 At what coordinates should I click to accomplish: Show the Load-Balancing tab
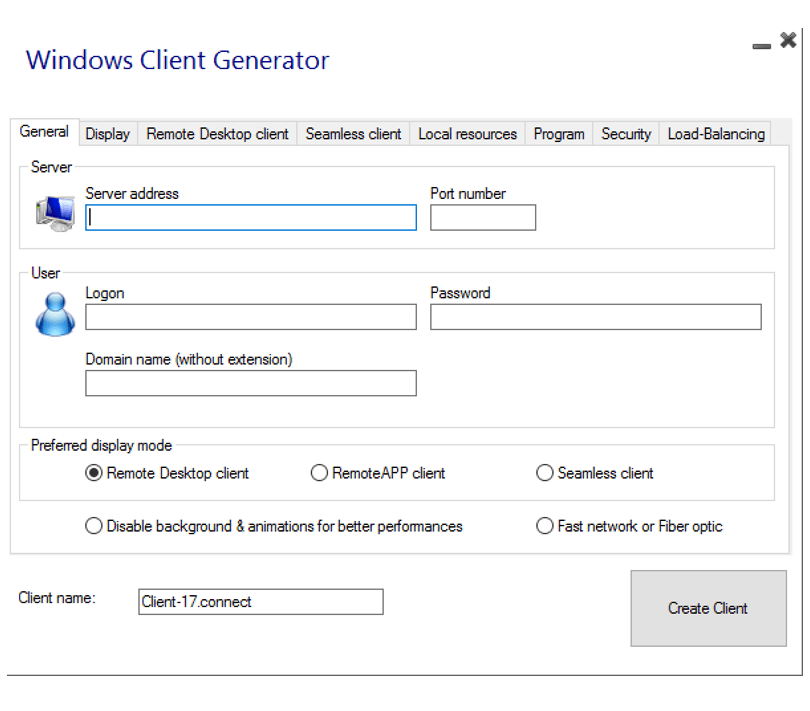coord(716,134)
